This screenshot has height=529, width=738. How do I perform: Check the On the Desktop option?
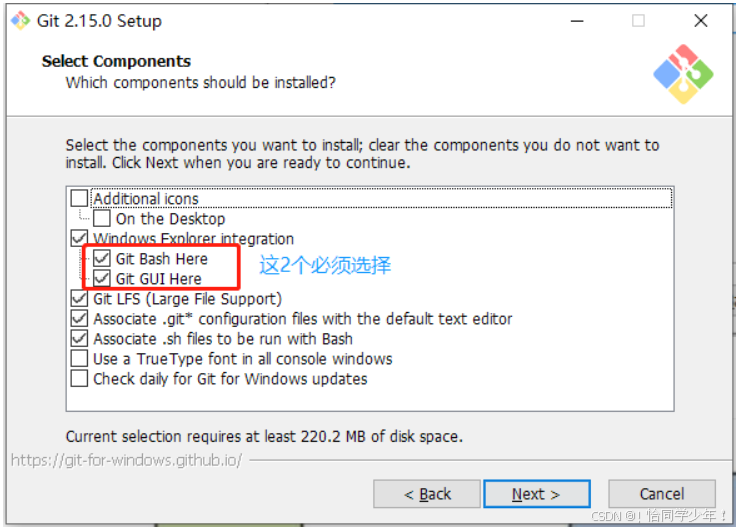coord(102,218)
